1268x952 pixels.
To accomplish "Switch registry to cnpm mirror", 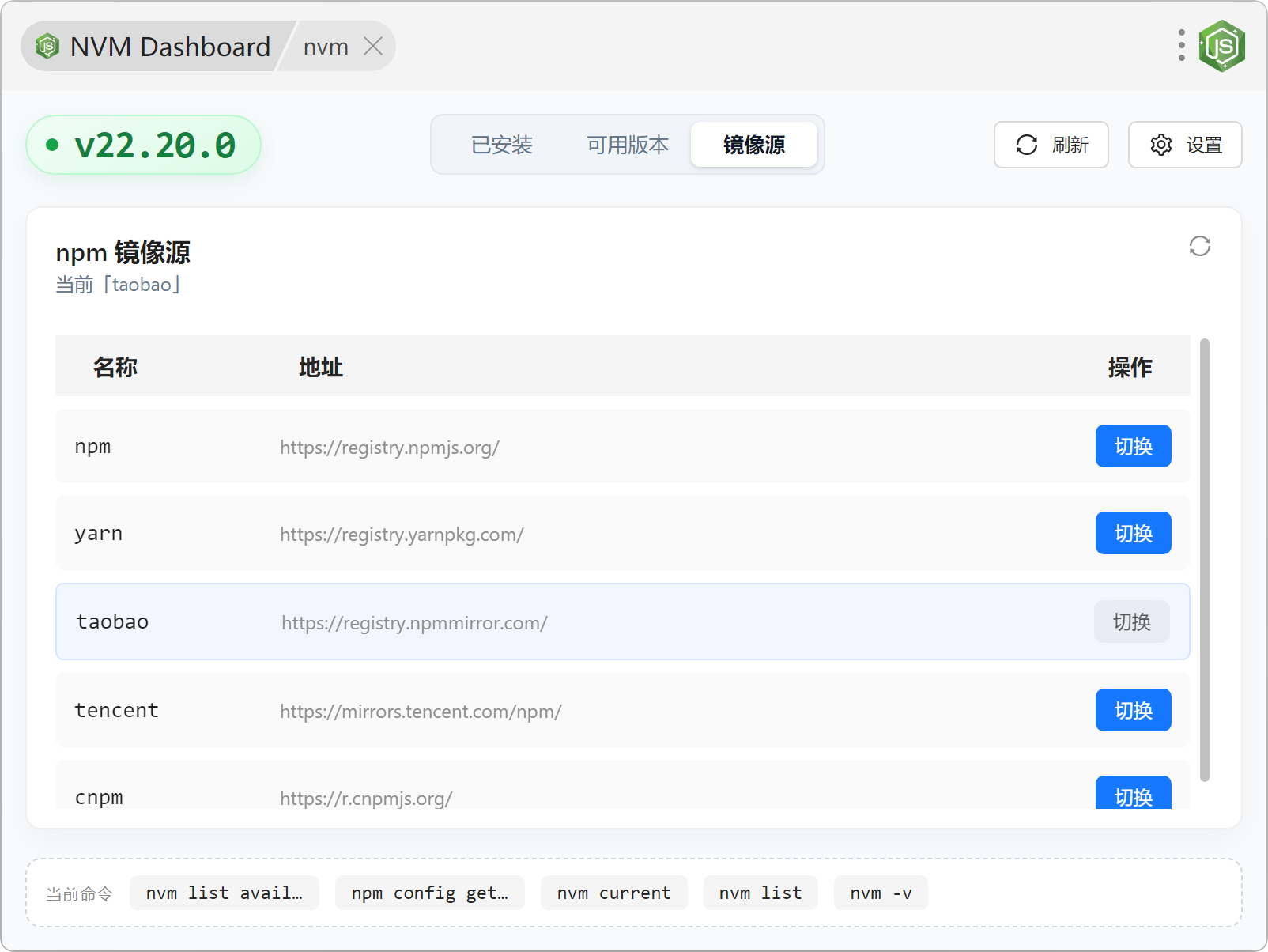I will (x=1132, y=794).
